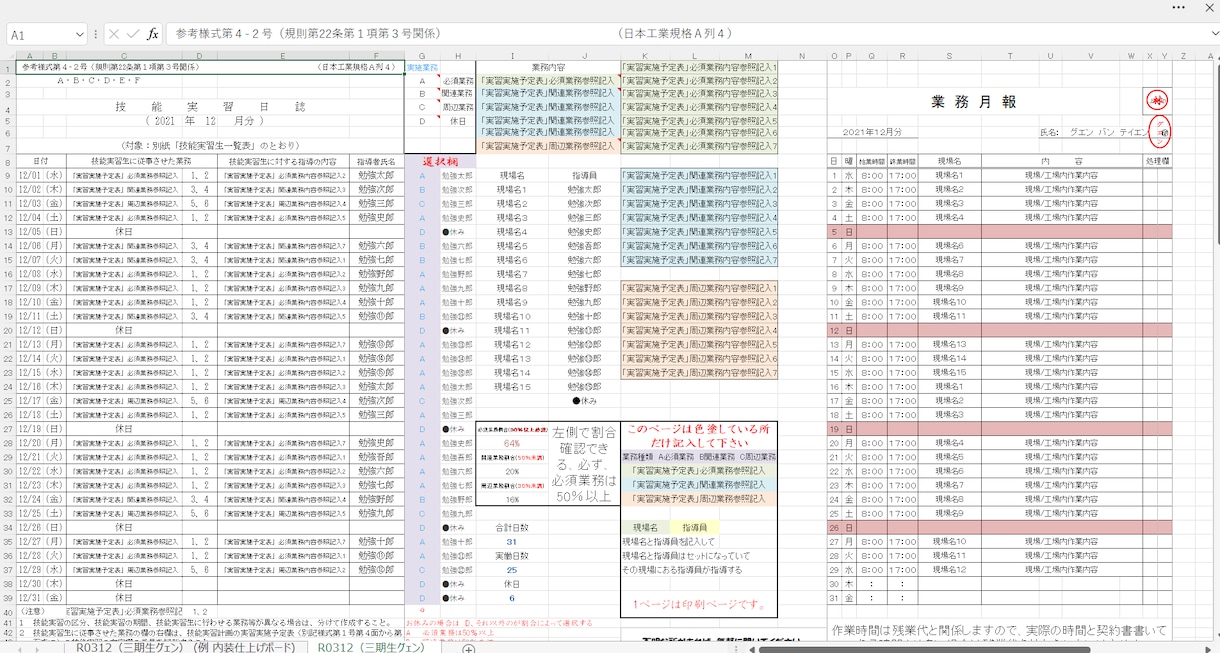1220x653 pixels.
Task: Select the 16% ratio cell
Action: click(512, 499)
